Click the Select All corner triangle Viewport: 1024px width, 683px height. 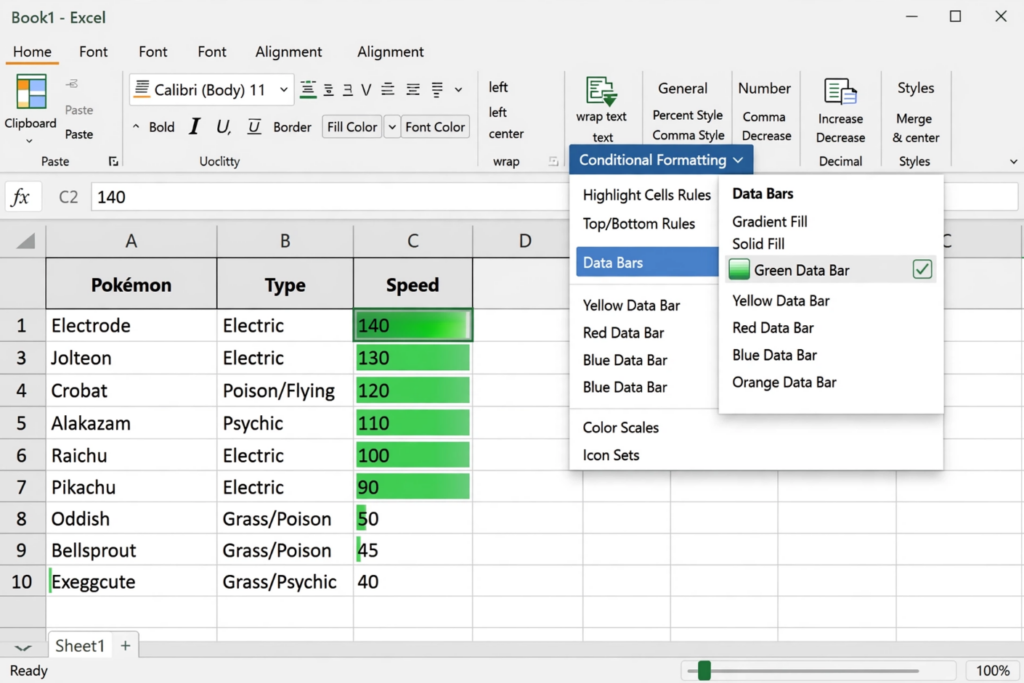(x=25, y=241)
